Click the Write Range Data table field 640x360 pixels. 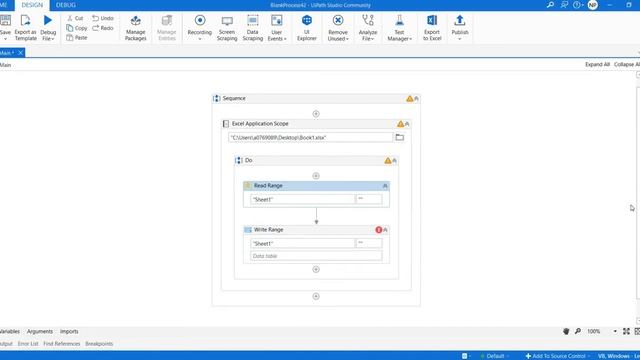tap(316, 256)
